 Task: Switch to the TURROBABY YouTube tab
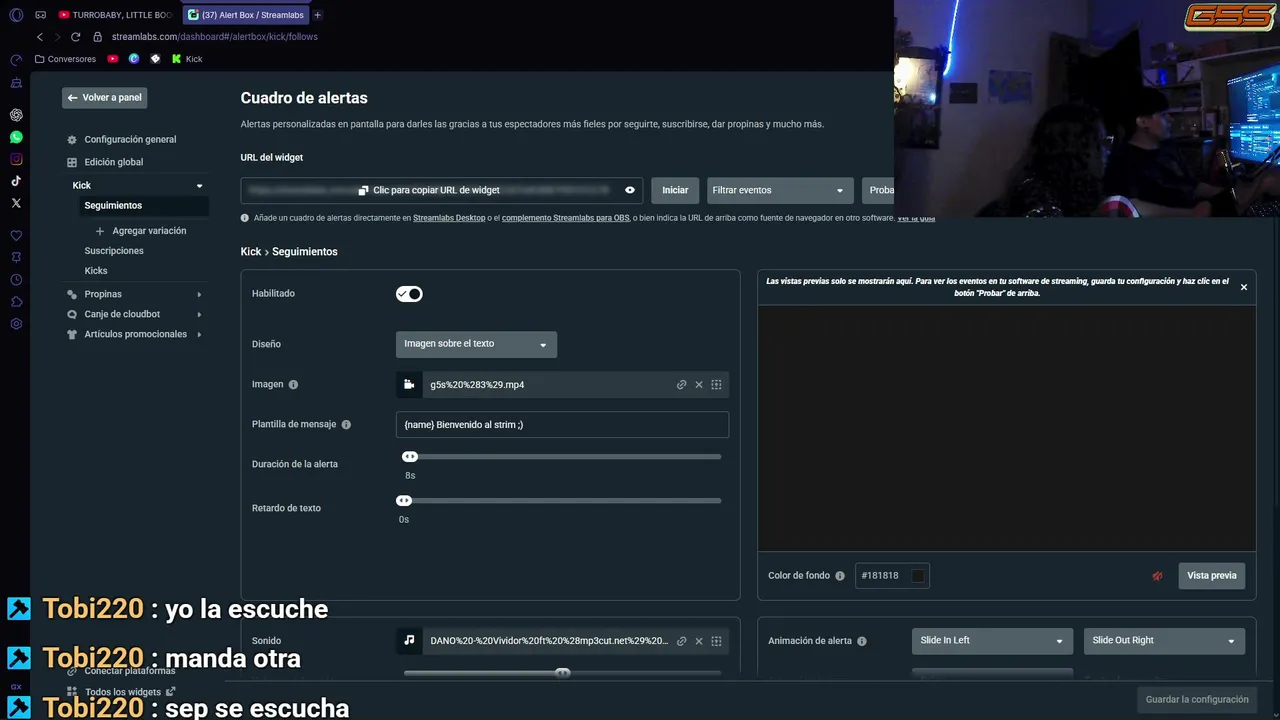coord(115,15)
